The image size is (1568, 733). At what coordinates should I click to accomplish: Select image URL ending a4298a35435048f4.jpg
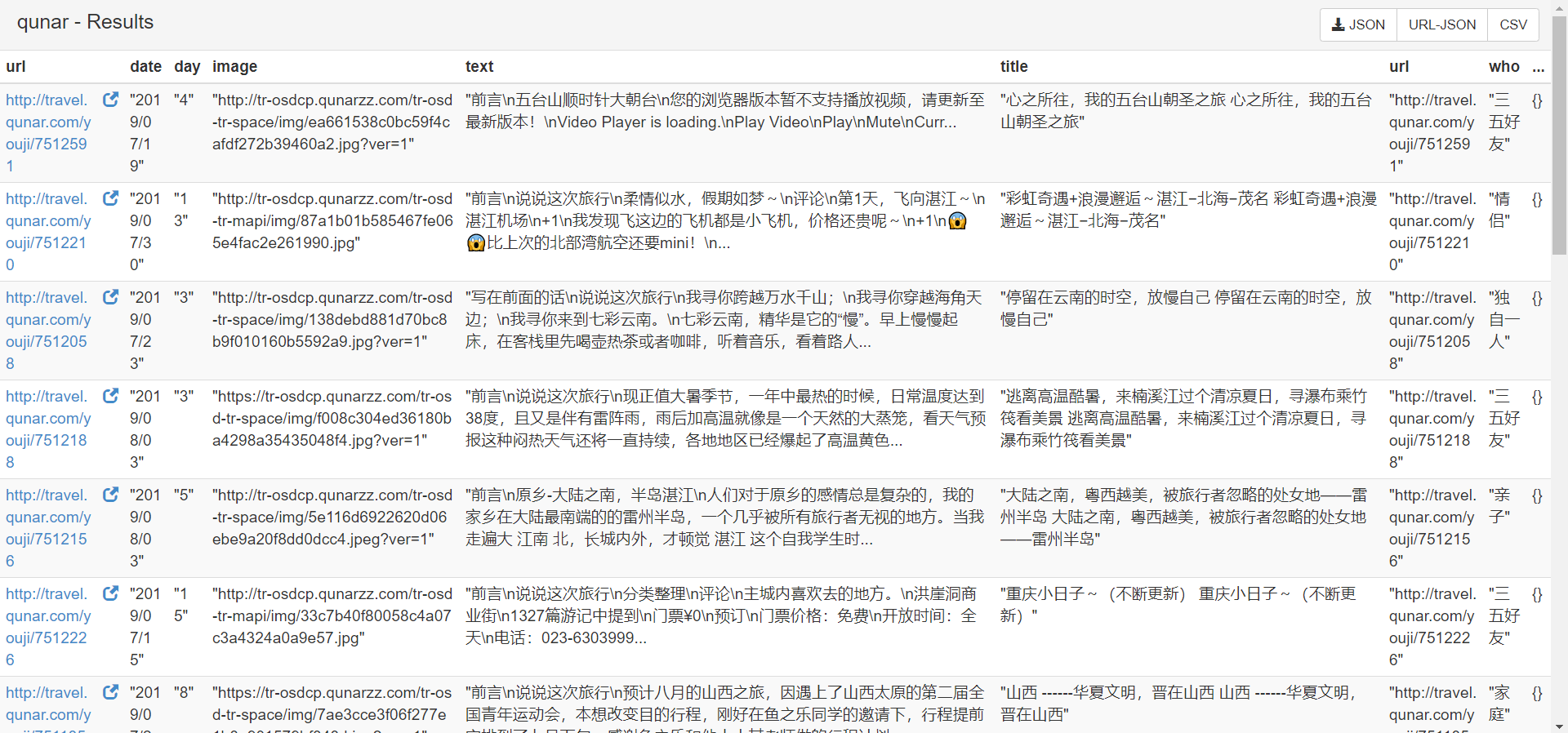point(332,418)
